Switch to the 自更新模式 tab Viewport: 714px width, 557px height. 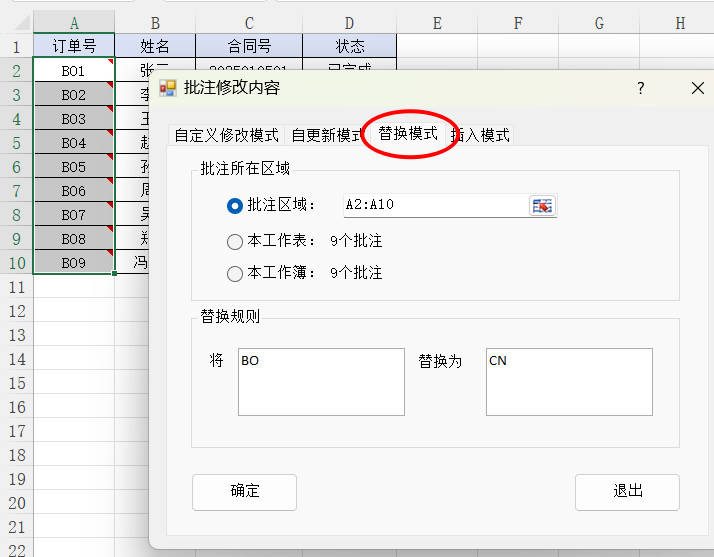coord(326,135)
